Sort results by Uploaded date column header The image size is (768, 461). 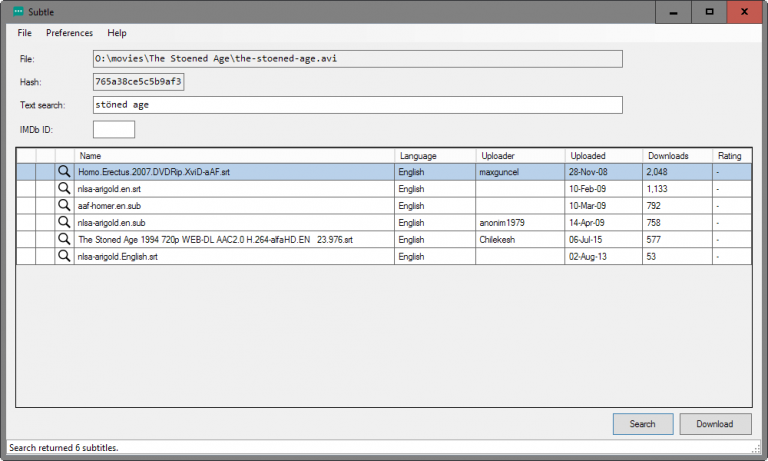click(x=603, y=156)
